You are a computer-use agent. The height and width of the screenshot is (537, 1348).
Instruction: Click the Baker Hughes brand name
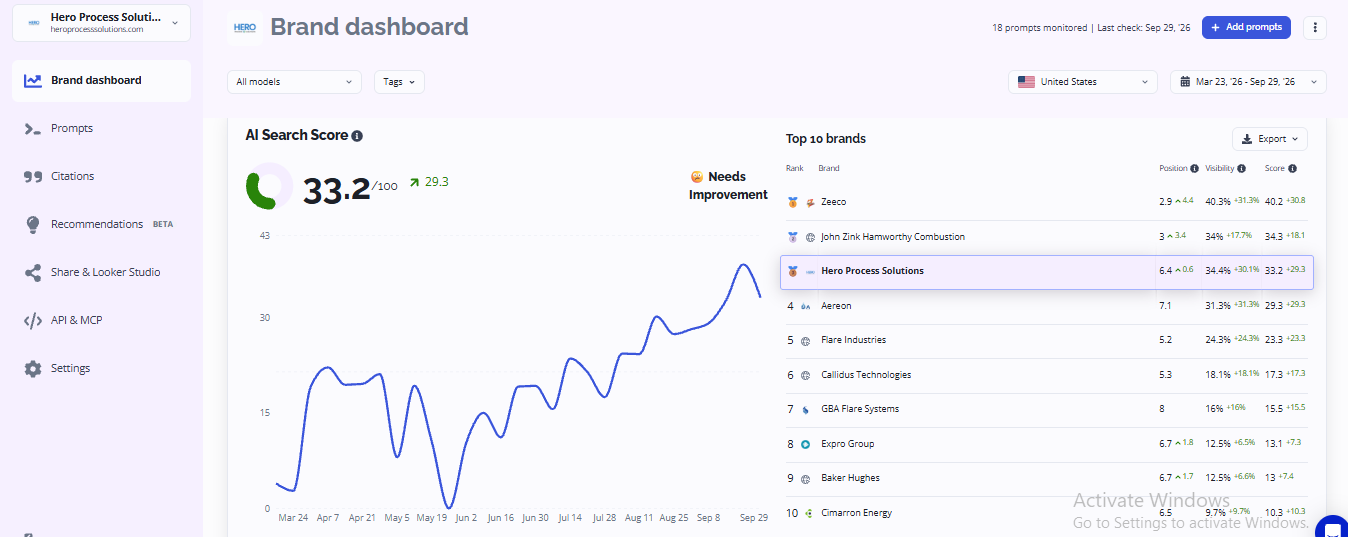pyautogui.click(x=851, y=478)
